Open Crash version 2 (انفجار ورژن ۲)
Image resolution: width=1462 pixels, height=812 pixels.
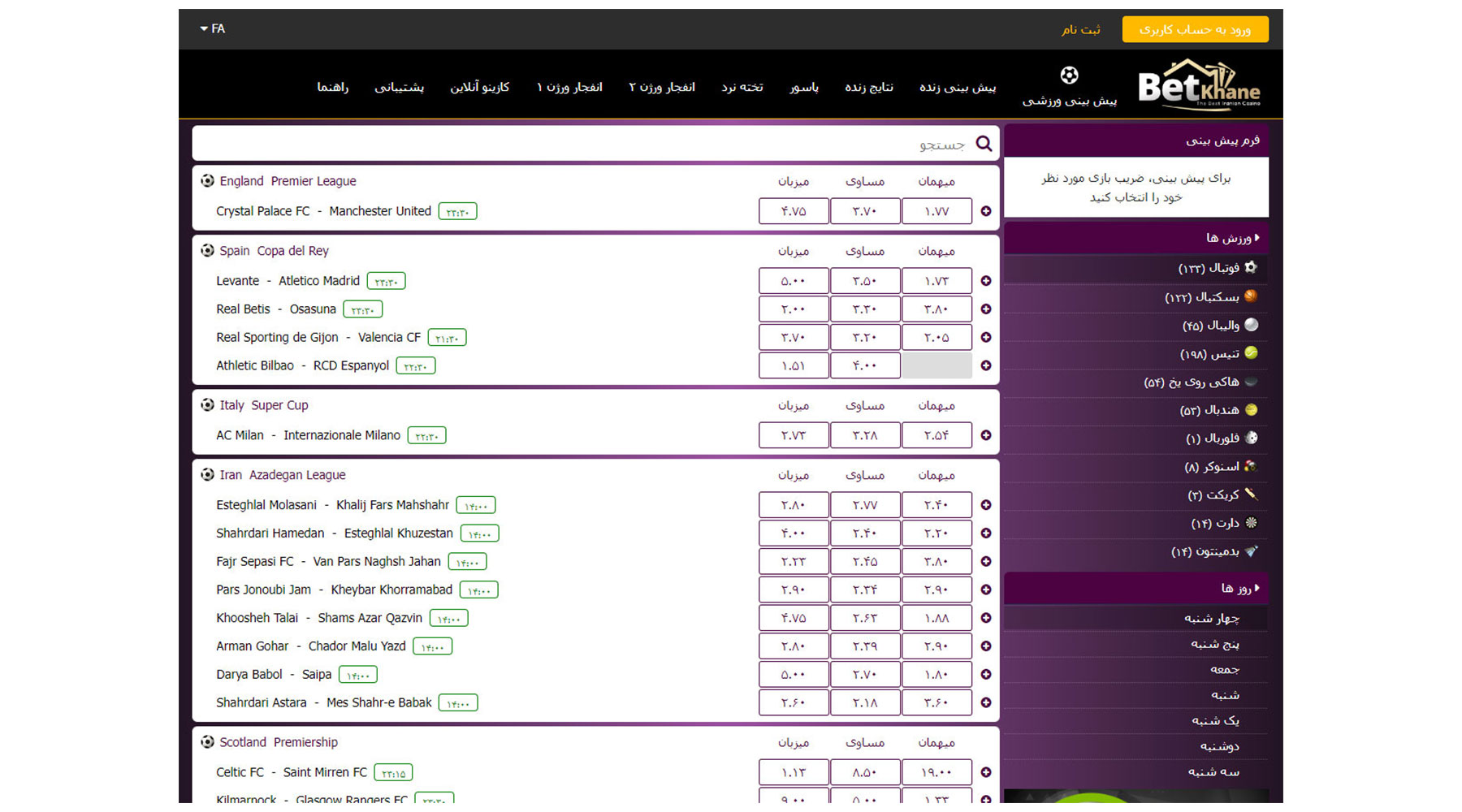662,87
